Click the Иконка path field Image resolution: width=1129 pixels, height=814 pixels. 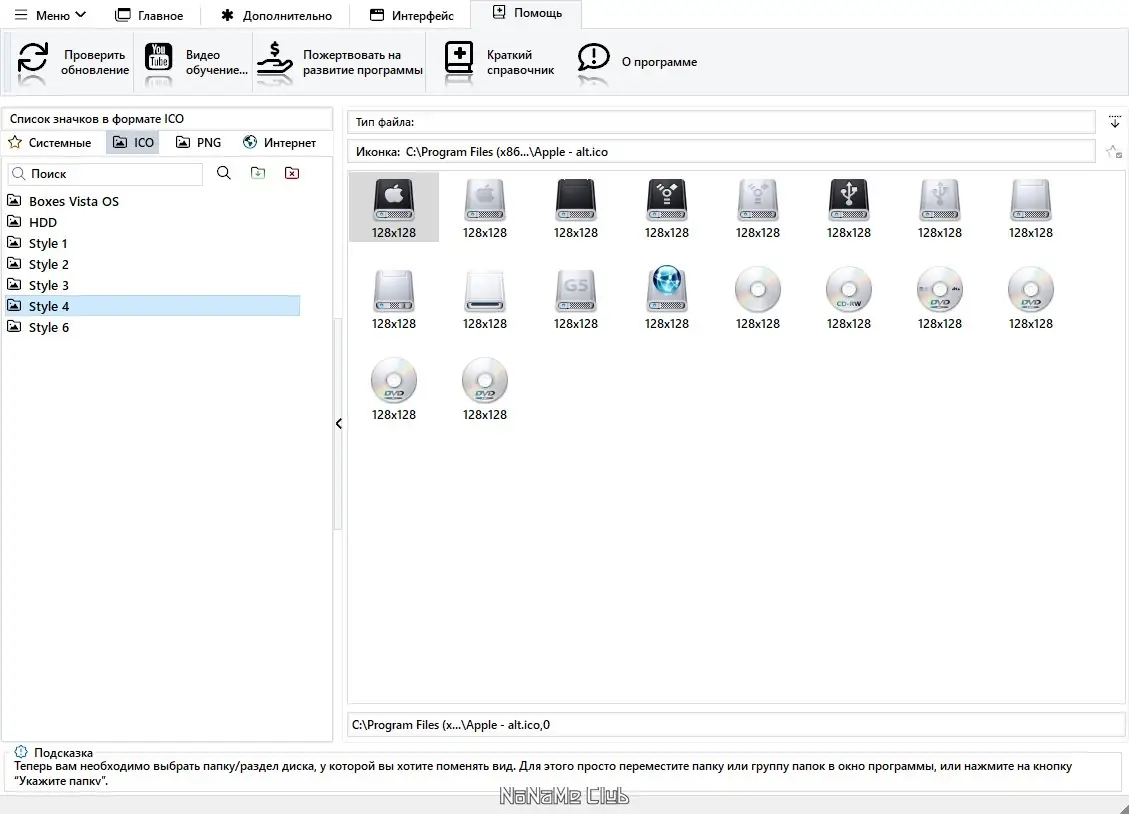tap(721, 152)
